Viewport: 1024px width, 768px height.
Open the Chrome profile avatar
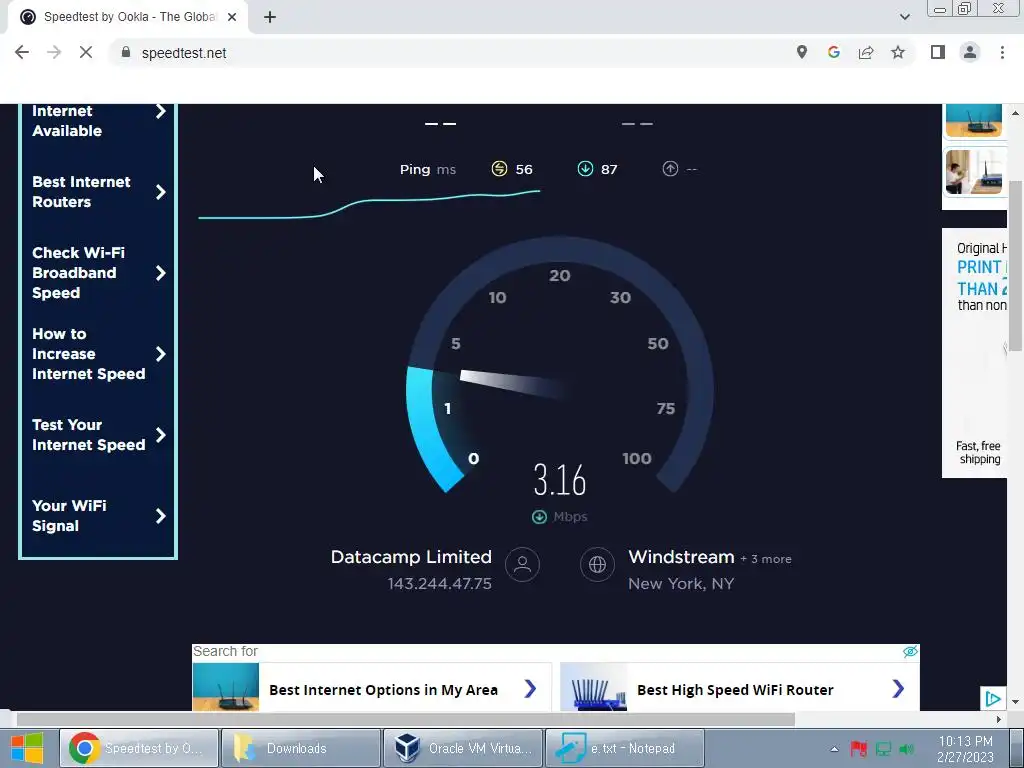[970, 52]
